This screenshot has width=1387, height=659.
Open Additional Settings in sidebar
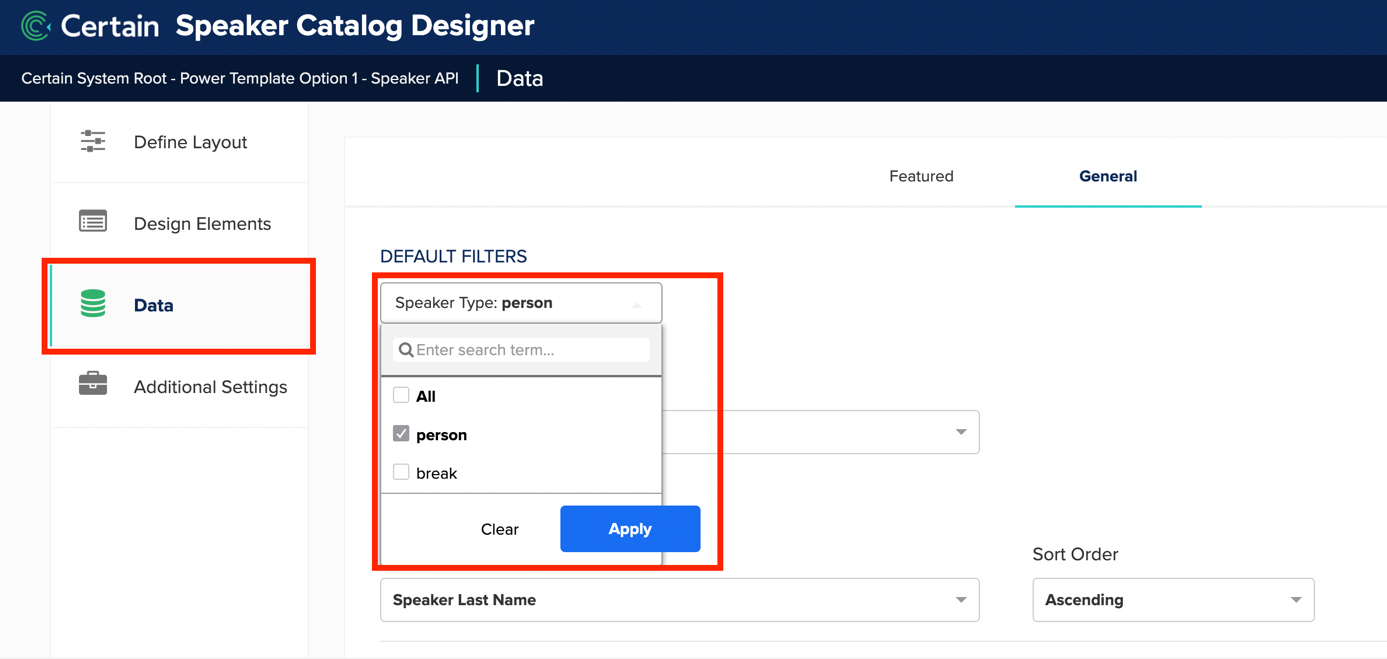180,386
